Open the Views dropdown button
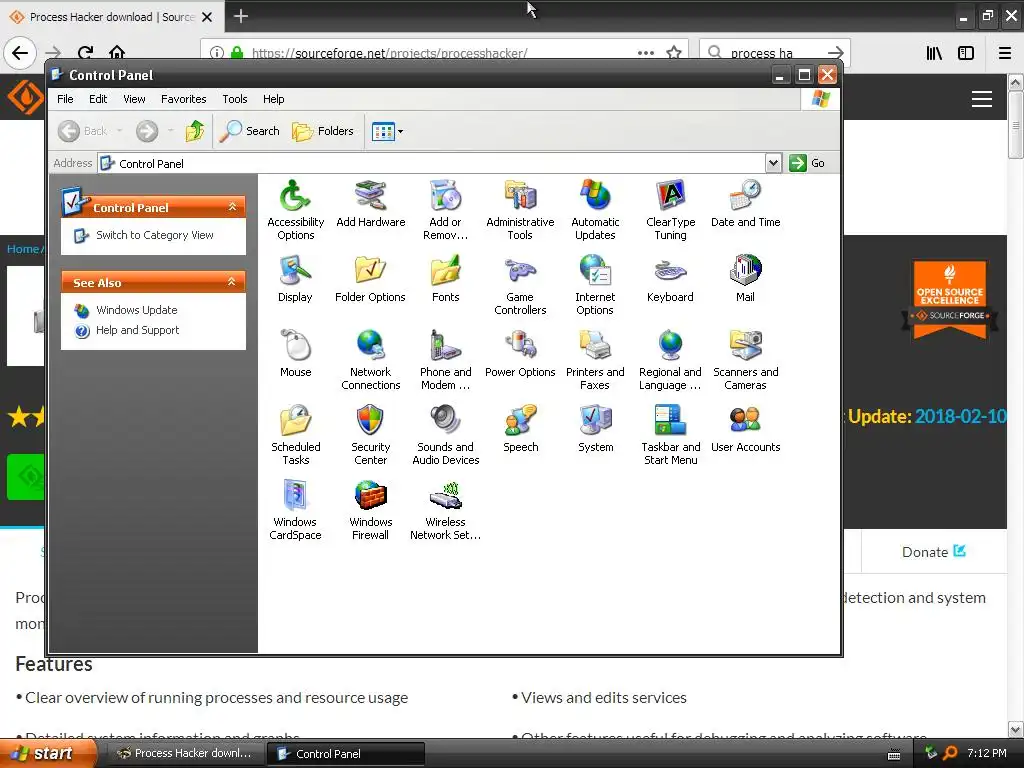 pos(387,131)
